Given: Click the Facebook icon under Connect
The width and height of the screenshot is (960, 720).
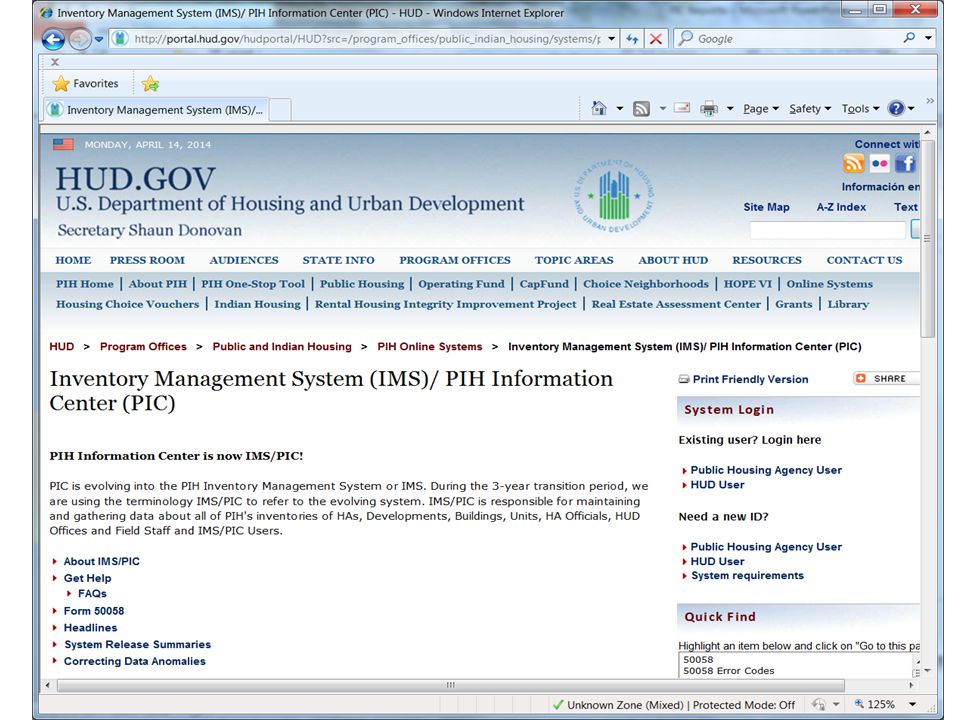Looking at the screenshot, I should (x=906, y=163).
